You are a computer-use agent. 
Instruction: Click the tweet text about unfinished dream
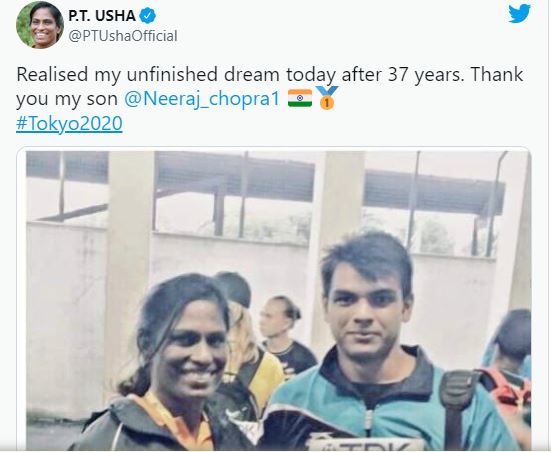point(270,86)
